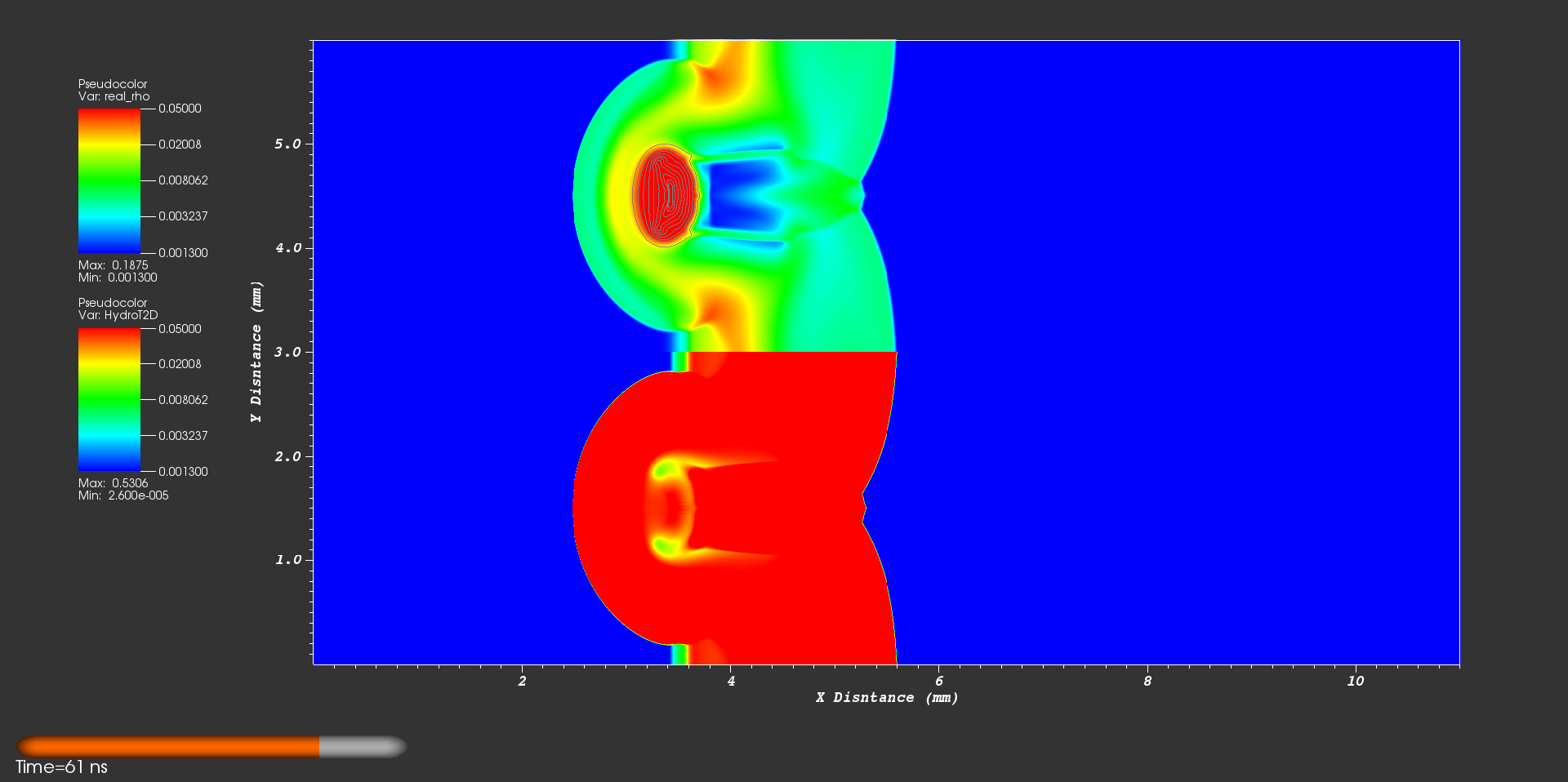This screenshot has width=1568, height=782.
Task: Click '0.008062' tick on real_rho legend
Action: 183,180
